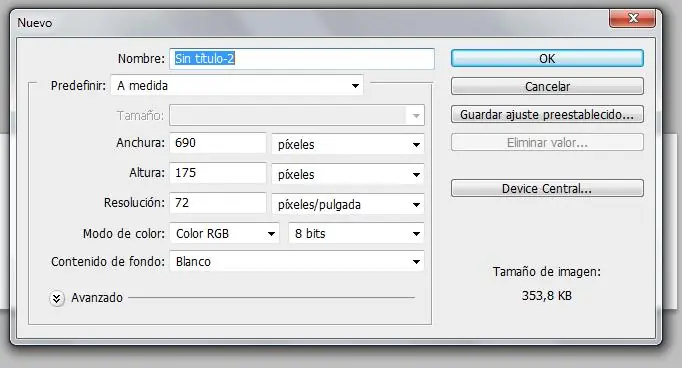This screenshot has width=682, height=368.
Task: Click the OK button
Action: pos(547,58)
